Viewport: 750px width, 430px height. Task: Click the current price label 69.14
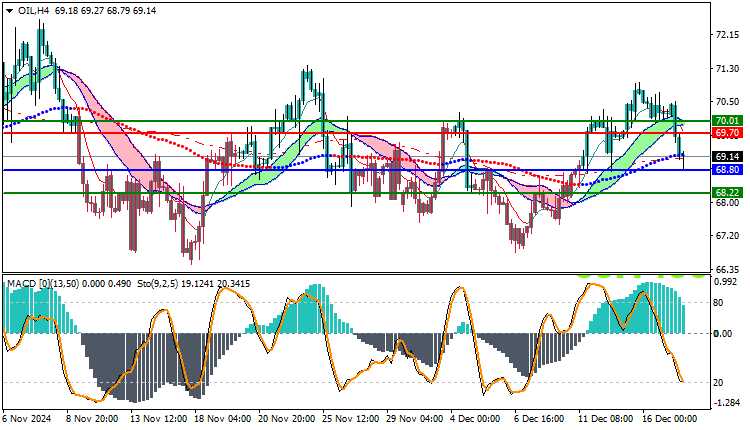[727, 156]
